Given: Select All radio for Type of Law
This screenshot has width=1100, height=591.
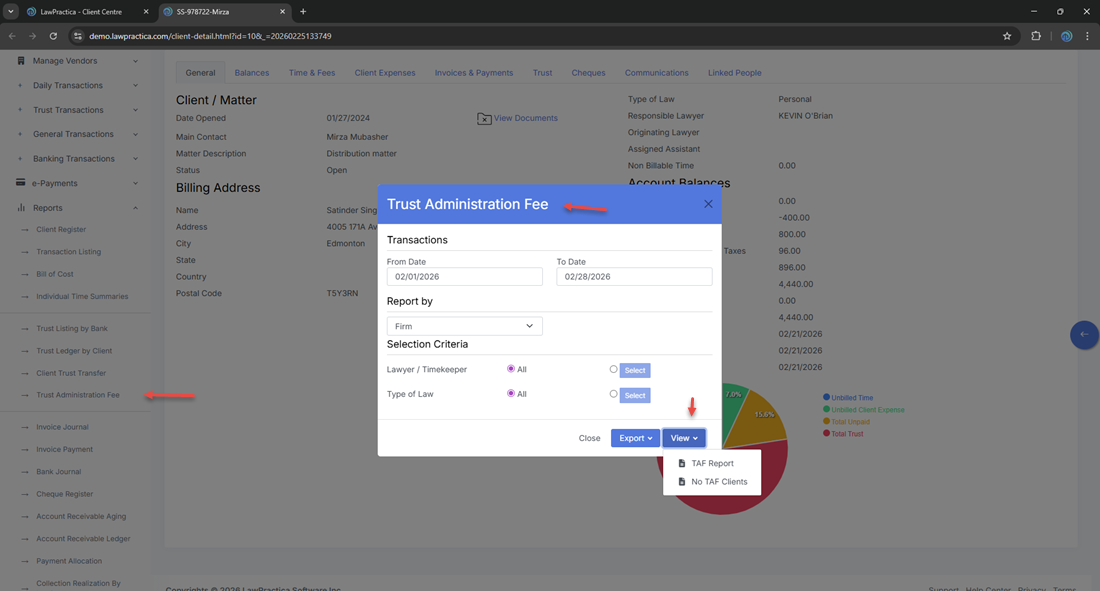Looking at the screenshot, I should tap(511, 394).
